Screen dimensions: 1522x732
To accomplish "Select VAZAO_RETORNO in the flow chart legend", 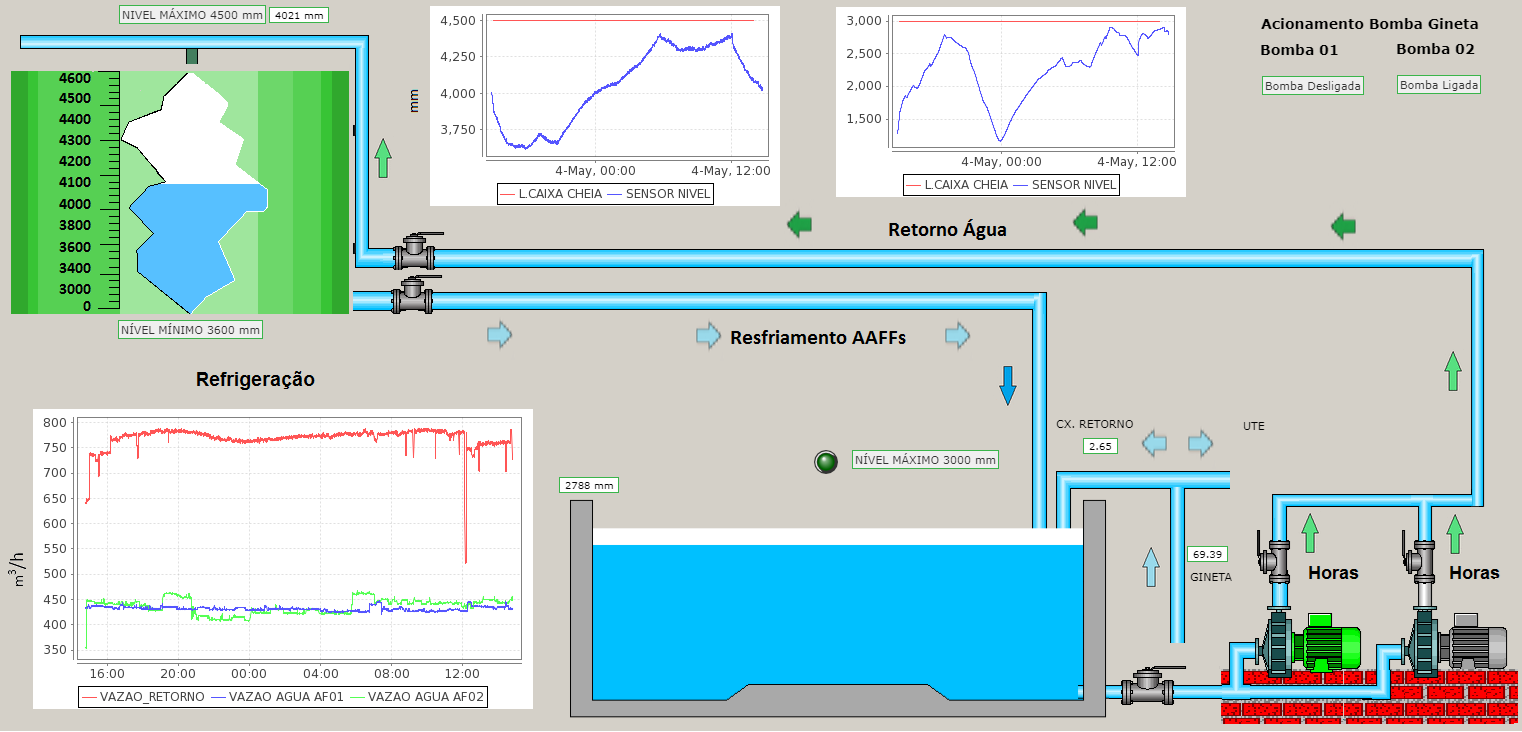I will coord(143,696).
